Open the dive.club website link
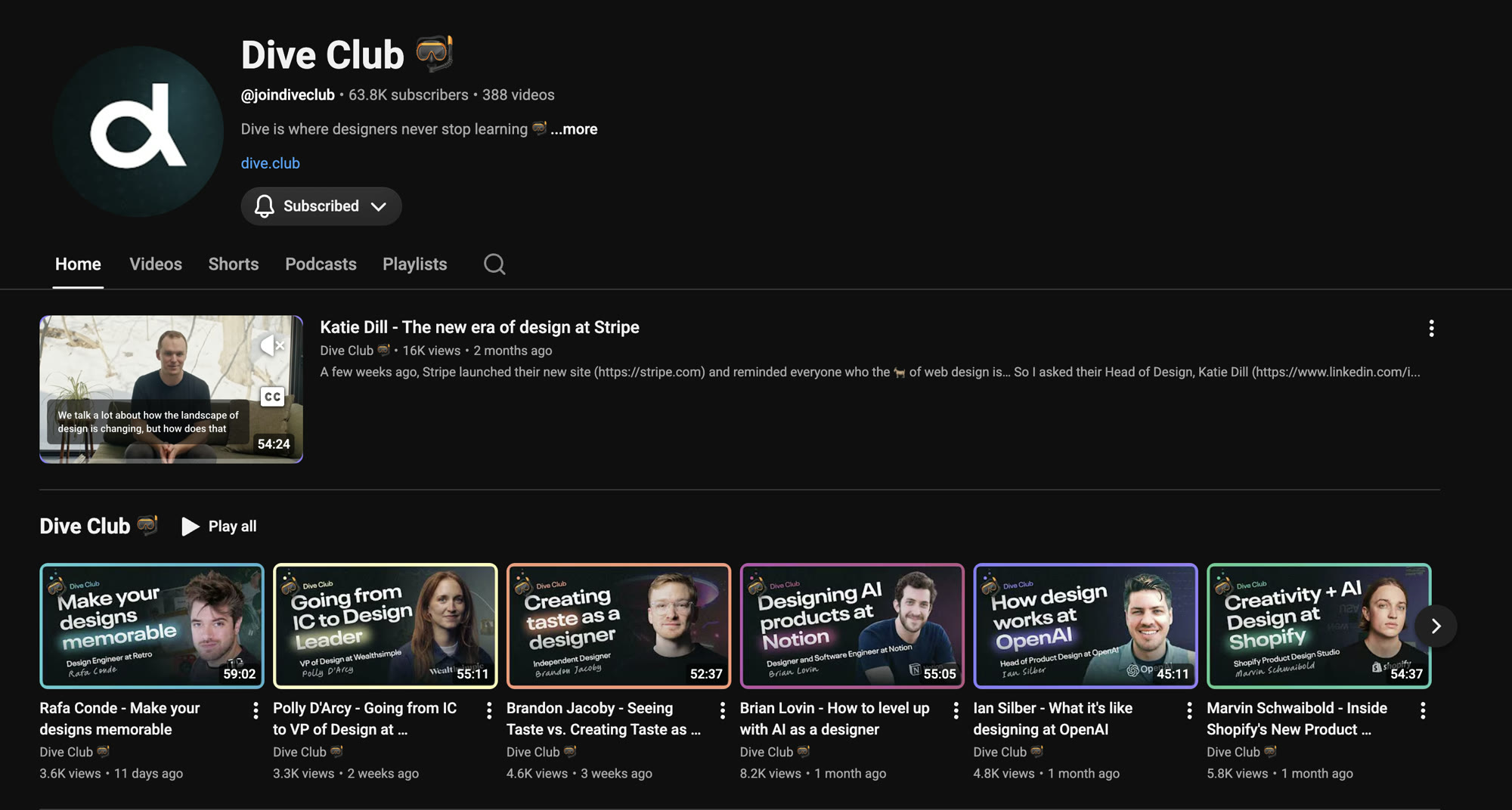 pos(270,163)
